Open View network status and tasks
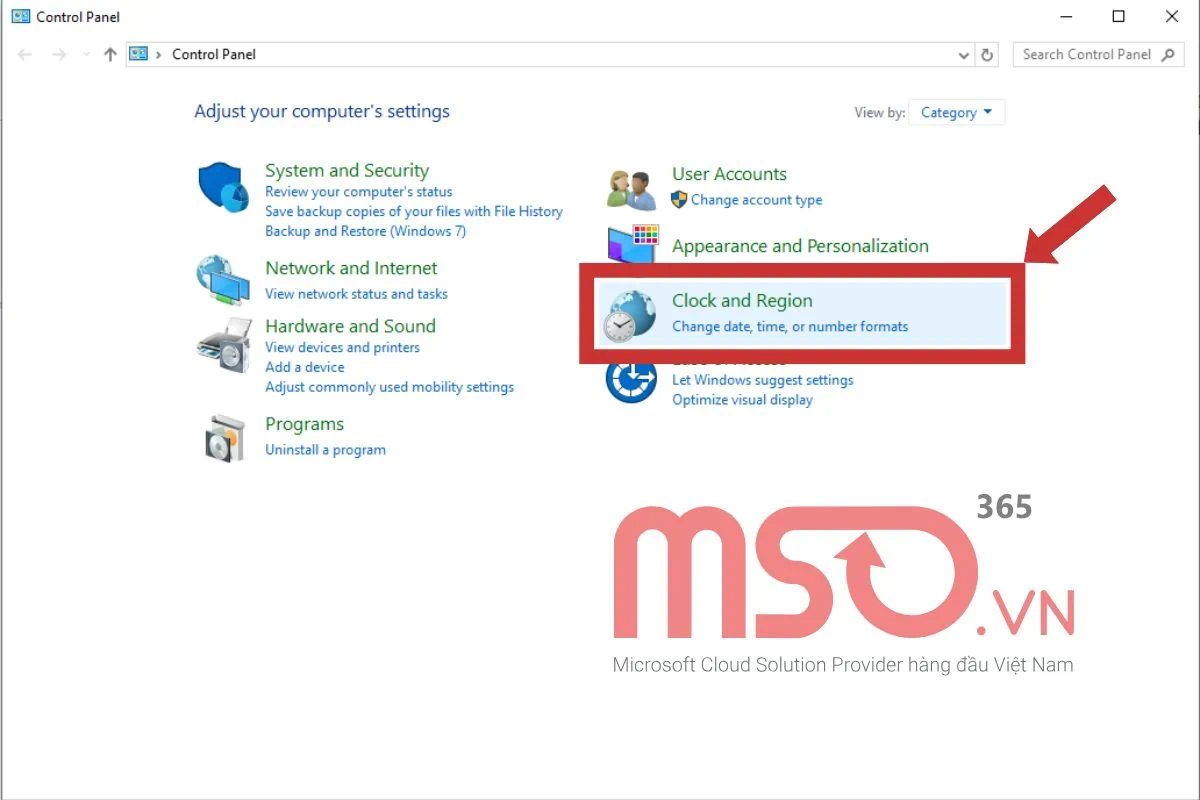 (356, 294)
